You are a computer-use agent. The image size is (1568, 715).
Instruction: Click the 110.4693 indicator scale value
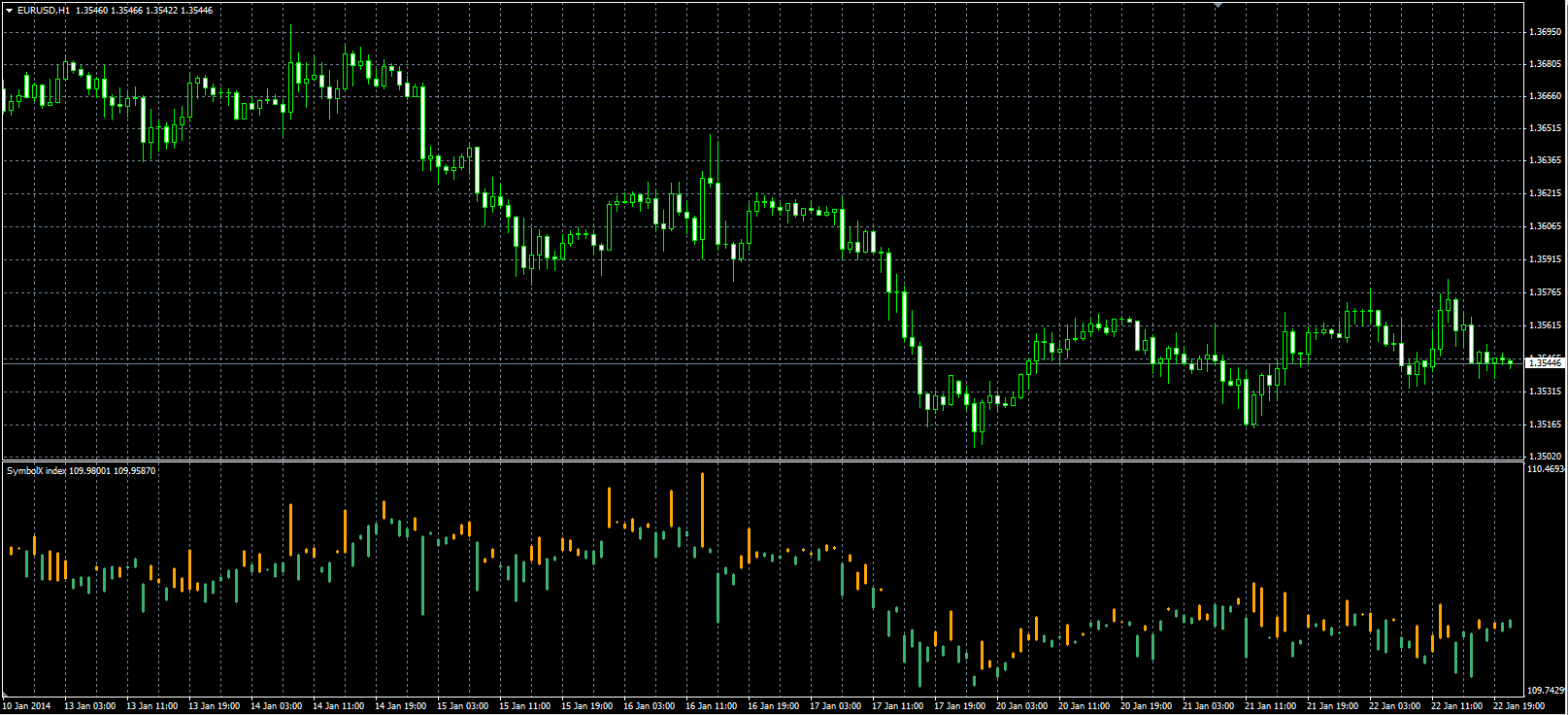(x=1546, y=468)
